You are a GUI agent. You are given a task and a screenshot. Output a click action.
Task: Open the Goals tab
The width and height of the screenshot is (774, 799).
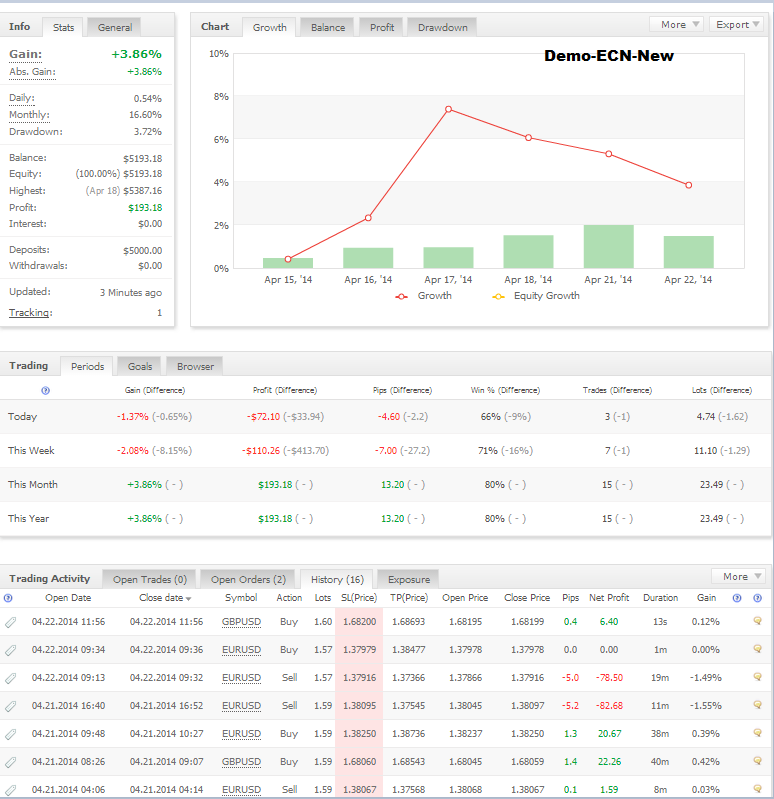140,366
